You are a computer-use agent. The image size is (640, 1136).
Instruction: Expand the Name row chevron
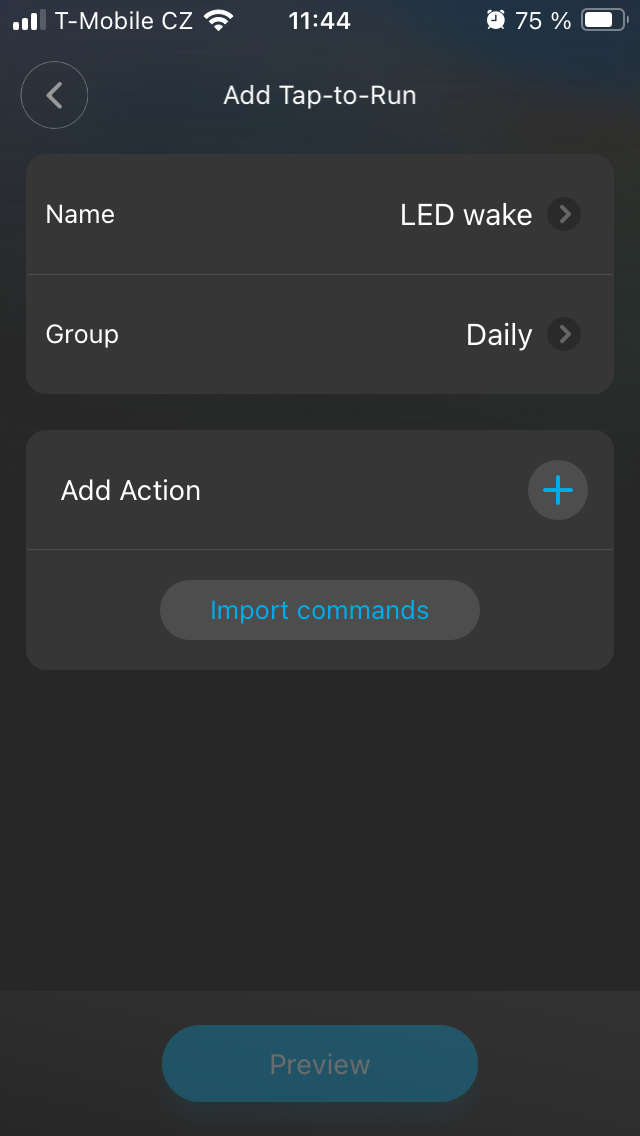coord(564,214)
